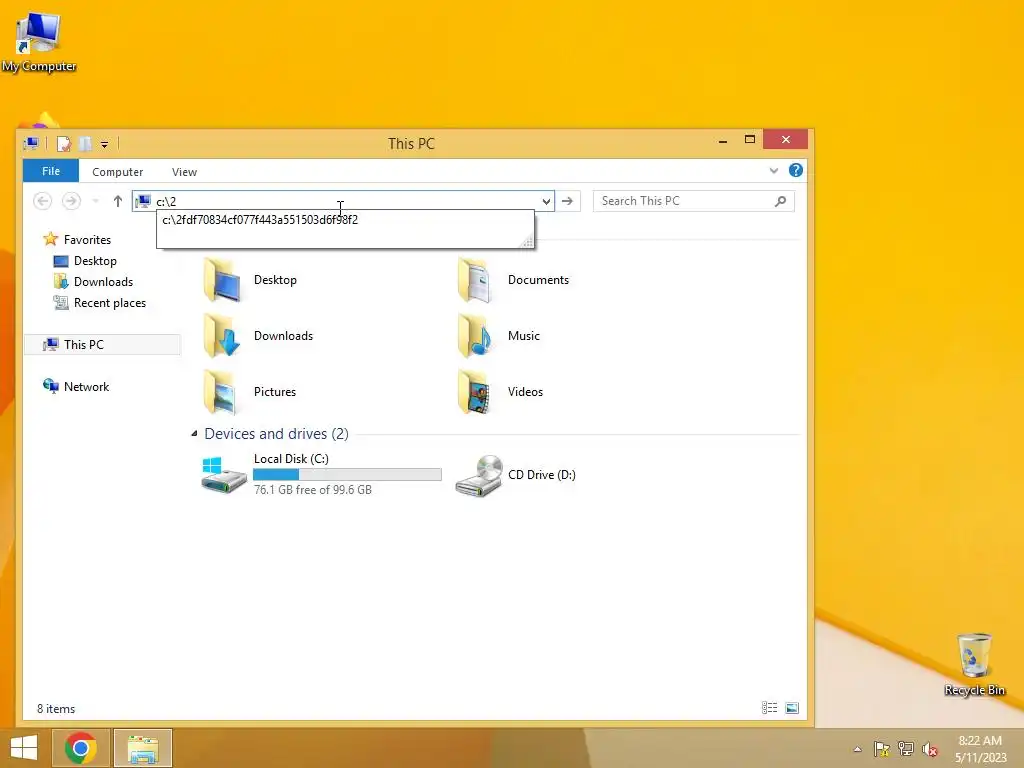Show hidden tray icons arrow
This screenshot has height=768, width=1024.
tap(857, 749)
